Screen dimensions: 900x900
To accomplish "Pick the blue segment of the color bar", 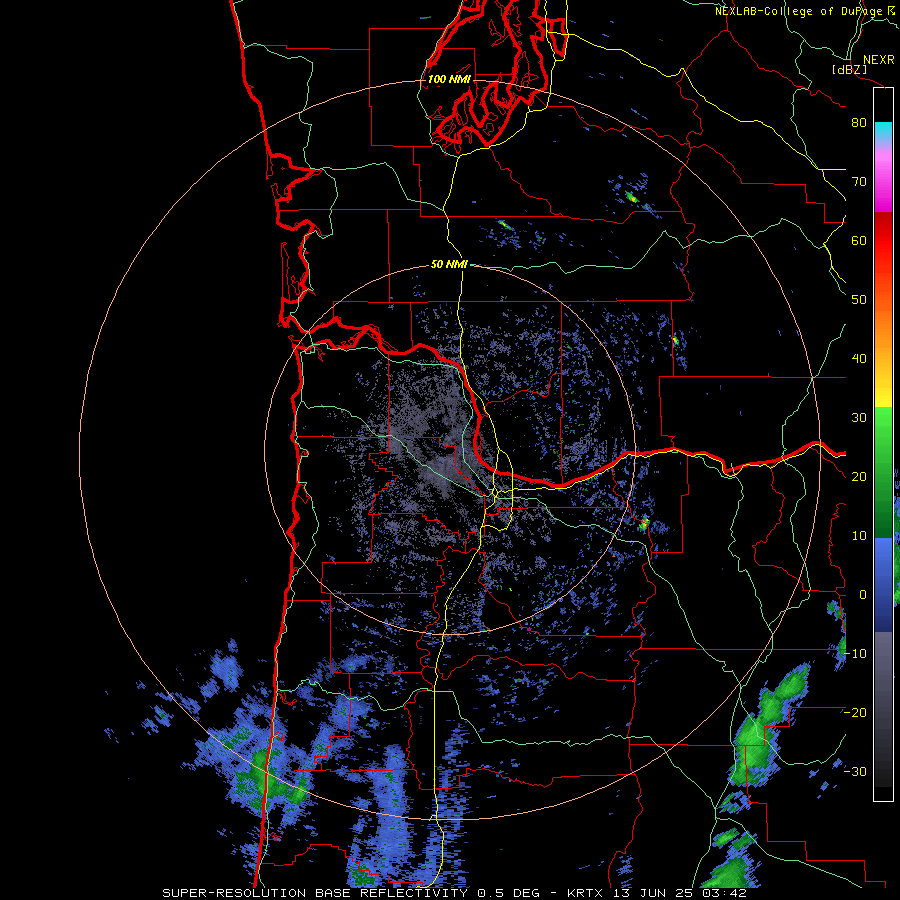I will click(x=883, y=585).
